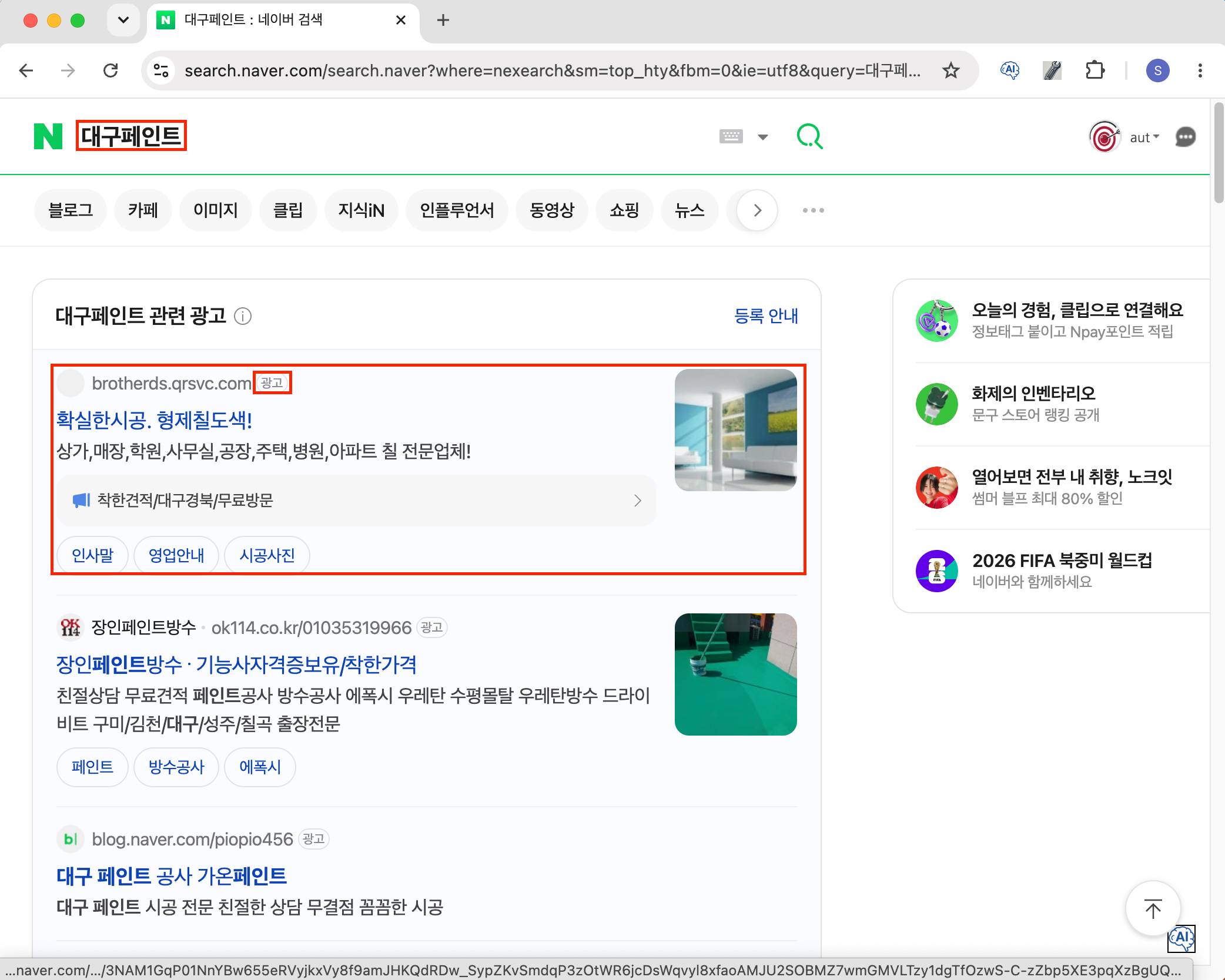Select the 지식iN tab
This screenshot has height=980, width=1225.
point(361,210)
